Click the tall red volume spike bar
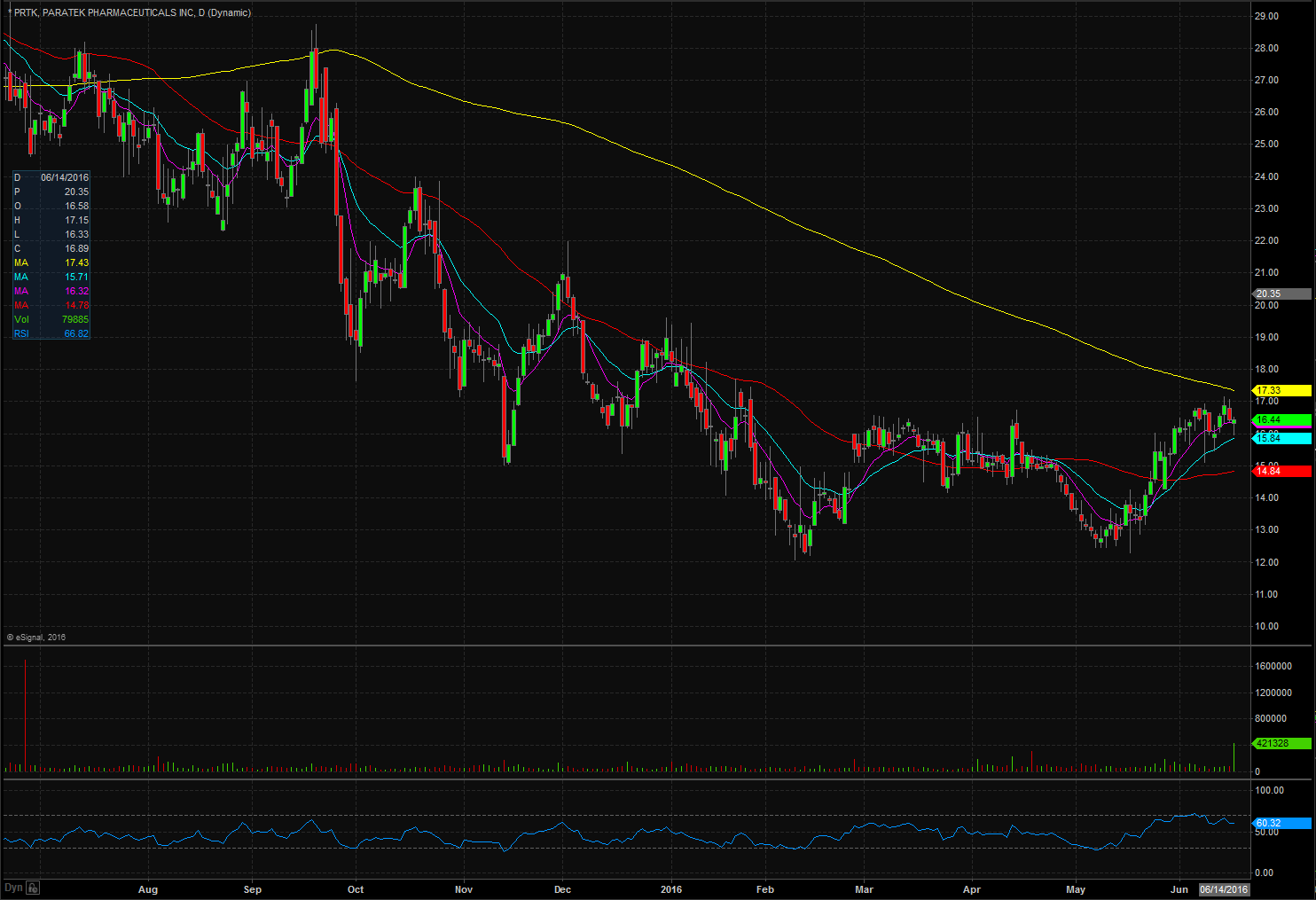The height and width of the screenshot is (900, 1316). 26,716
